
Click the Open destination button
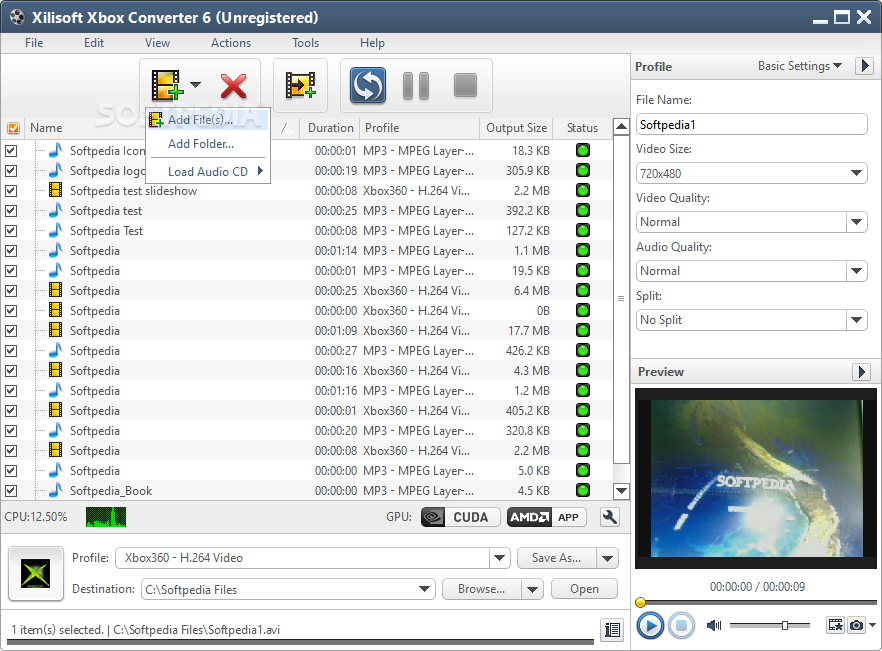[x=584, y=589]
